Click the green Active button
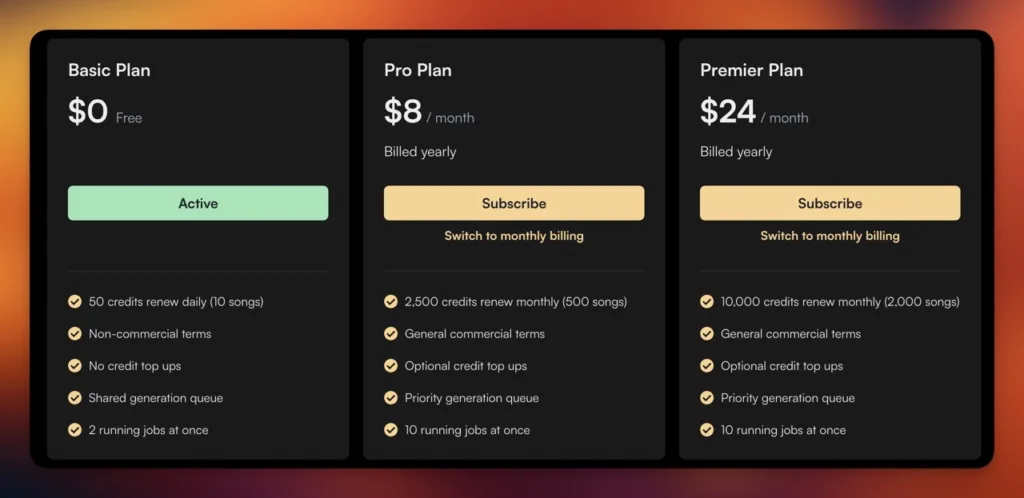 pyautogui.click(x=198, y=203)
